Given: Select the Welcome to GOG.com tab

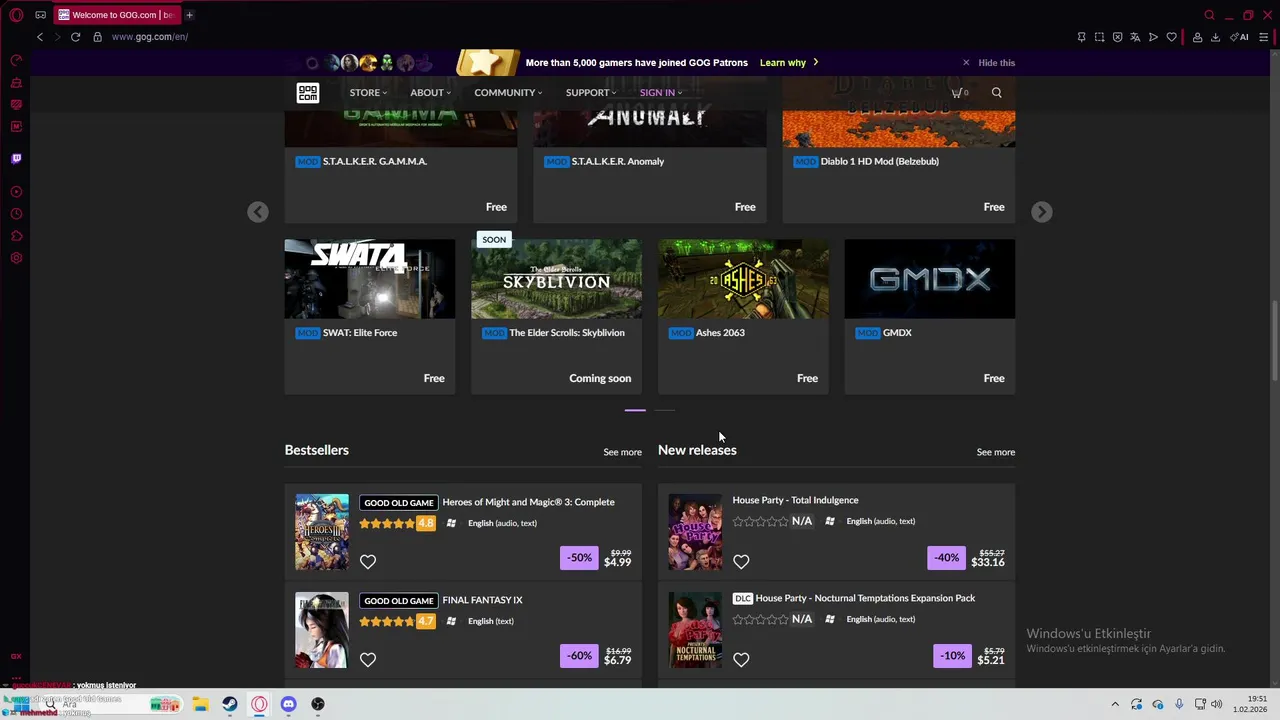Looking at the screenshot, I should 115,15.
